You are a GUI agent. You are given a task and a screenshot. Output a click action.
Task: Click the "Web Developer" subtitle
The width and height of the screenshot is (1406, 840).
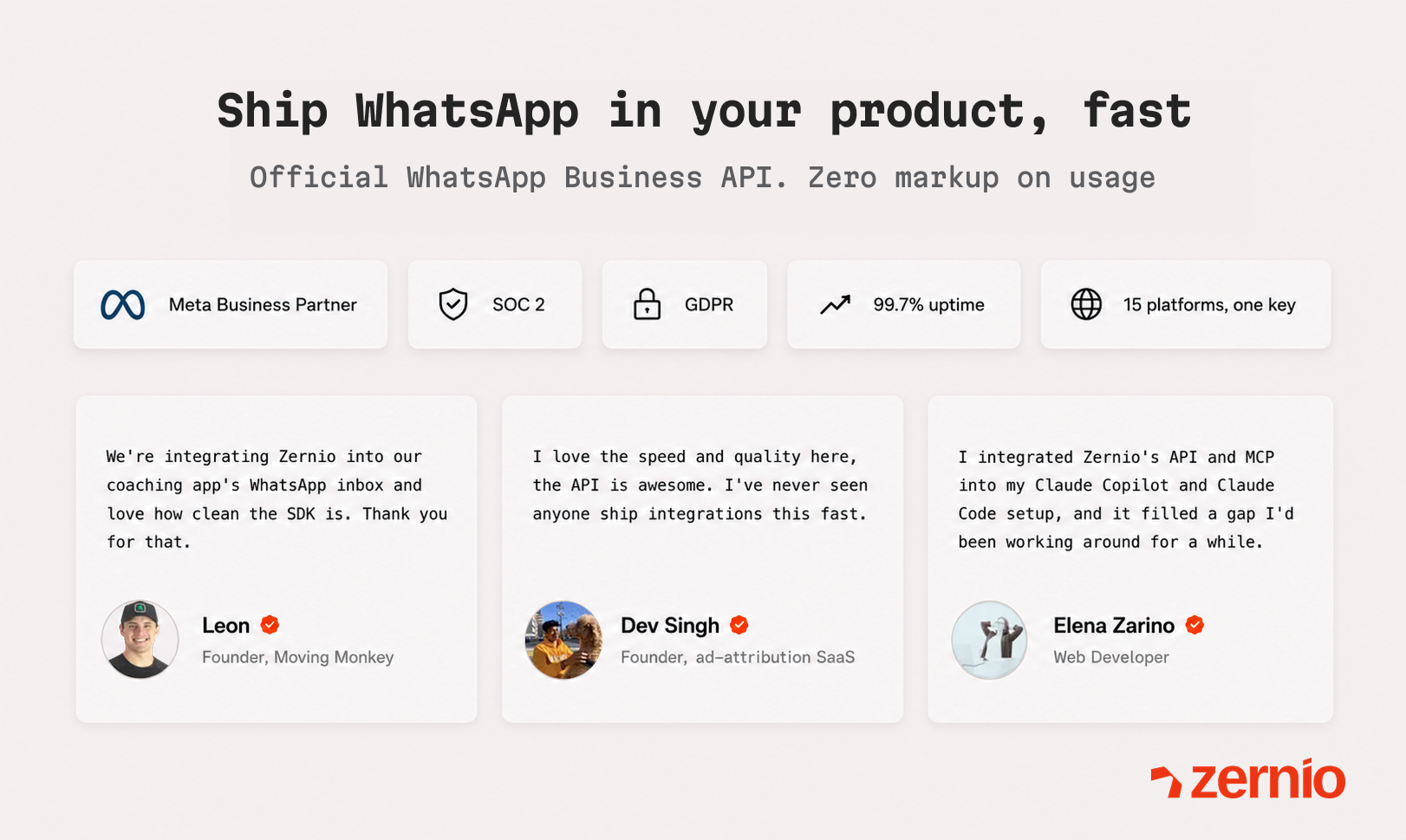(x=1111, y=657)
